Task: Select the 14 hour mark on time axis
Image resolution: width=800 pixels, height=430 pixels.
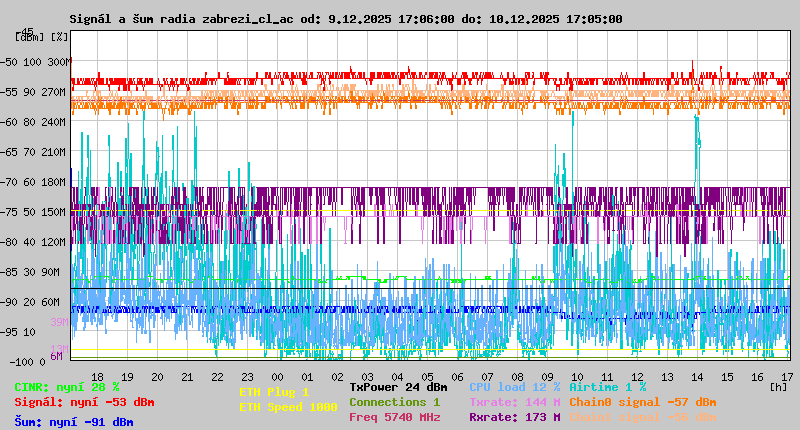Action: click(696, 377)
